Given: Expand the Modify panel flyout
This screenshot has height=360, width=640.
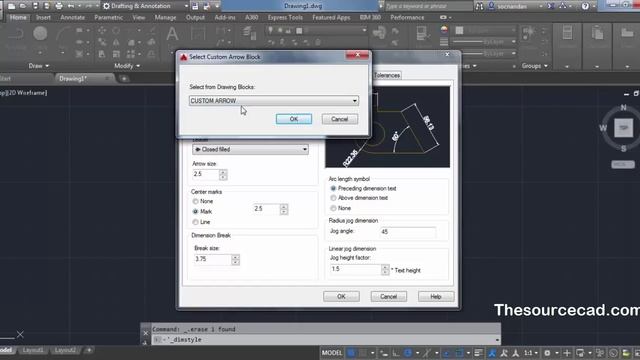Looking at the screenshot, I should [127, 66].
